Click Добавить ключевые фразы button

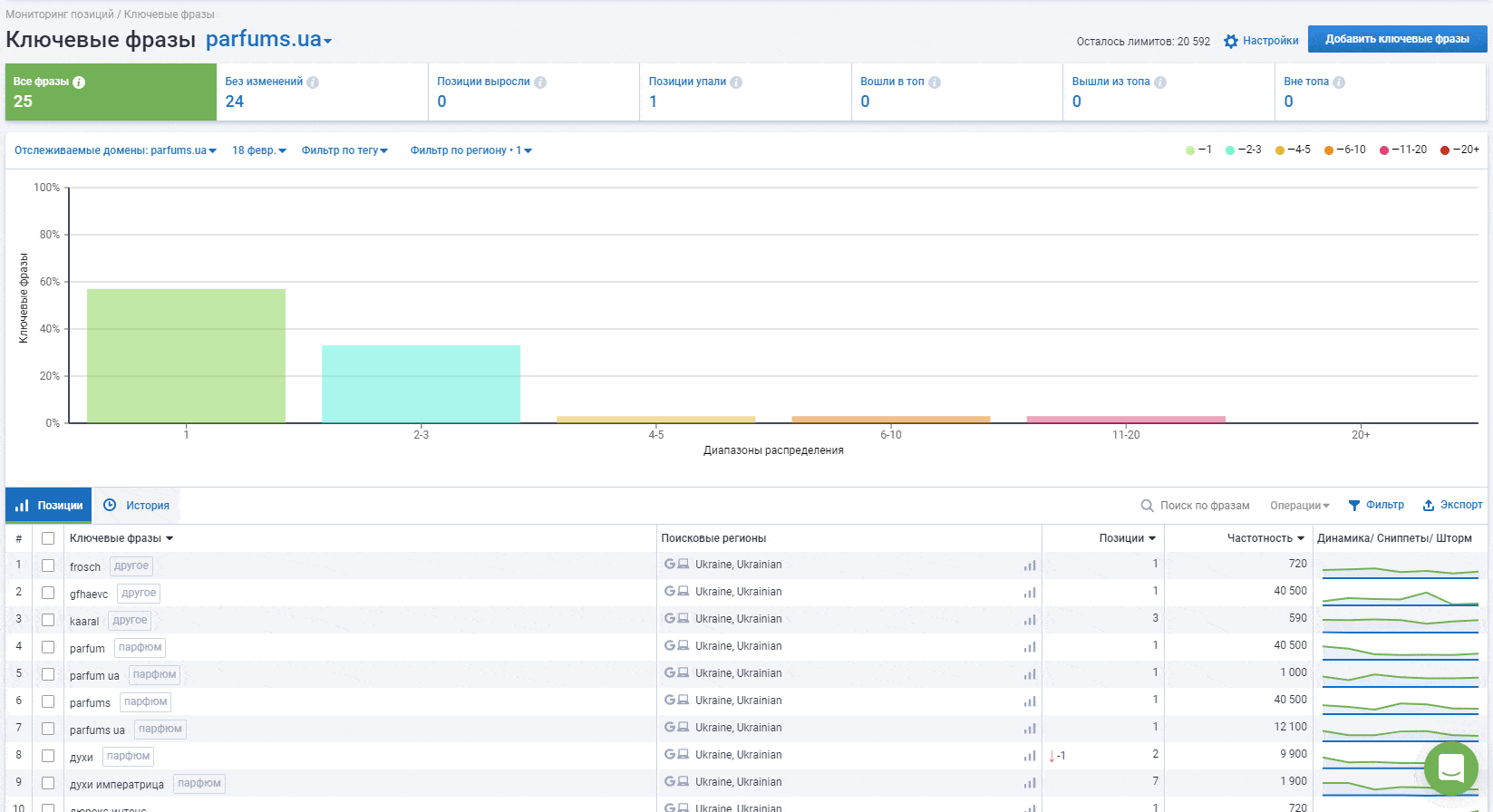1397,39
